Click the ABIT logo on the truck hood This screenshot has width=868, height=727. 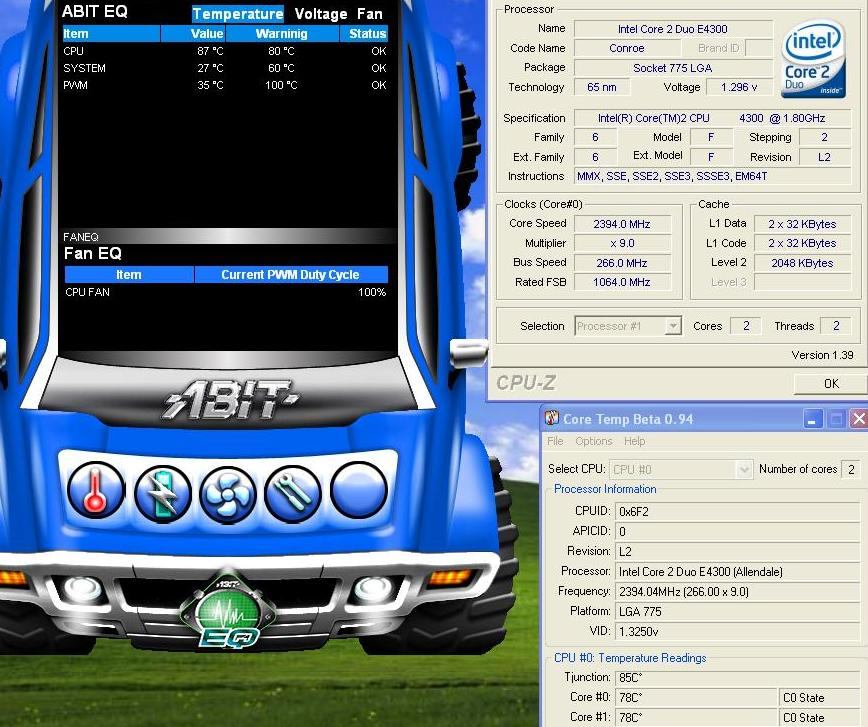[x=230, y=399]
